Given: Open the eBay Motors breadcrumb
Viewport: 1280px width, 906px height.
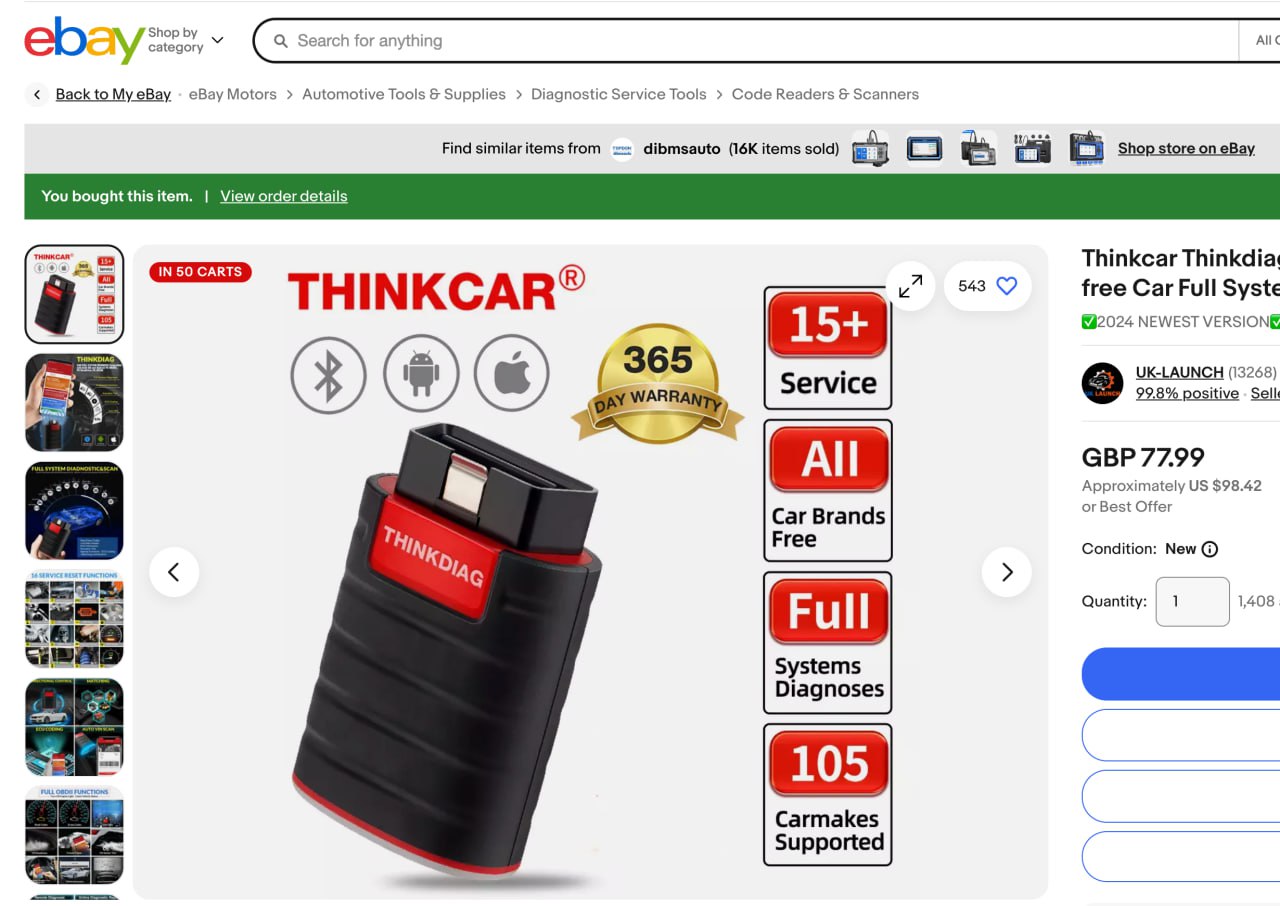Looking at the screenshot, I should [x=232, y=95].
